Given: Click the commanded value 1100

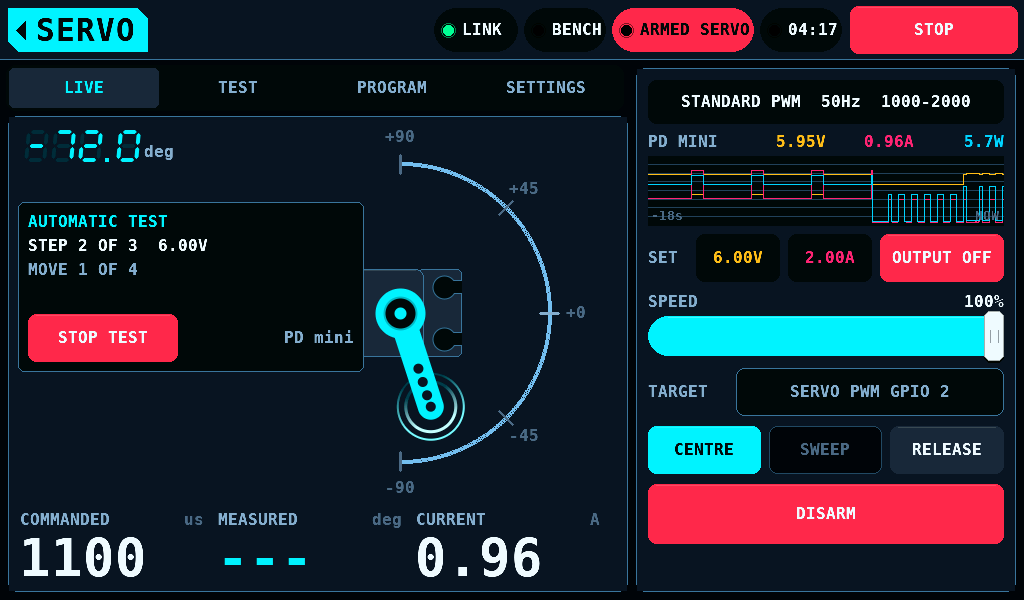Looking at the screenshot, I should click(x=83, y=558).
